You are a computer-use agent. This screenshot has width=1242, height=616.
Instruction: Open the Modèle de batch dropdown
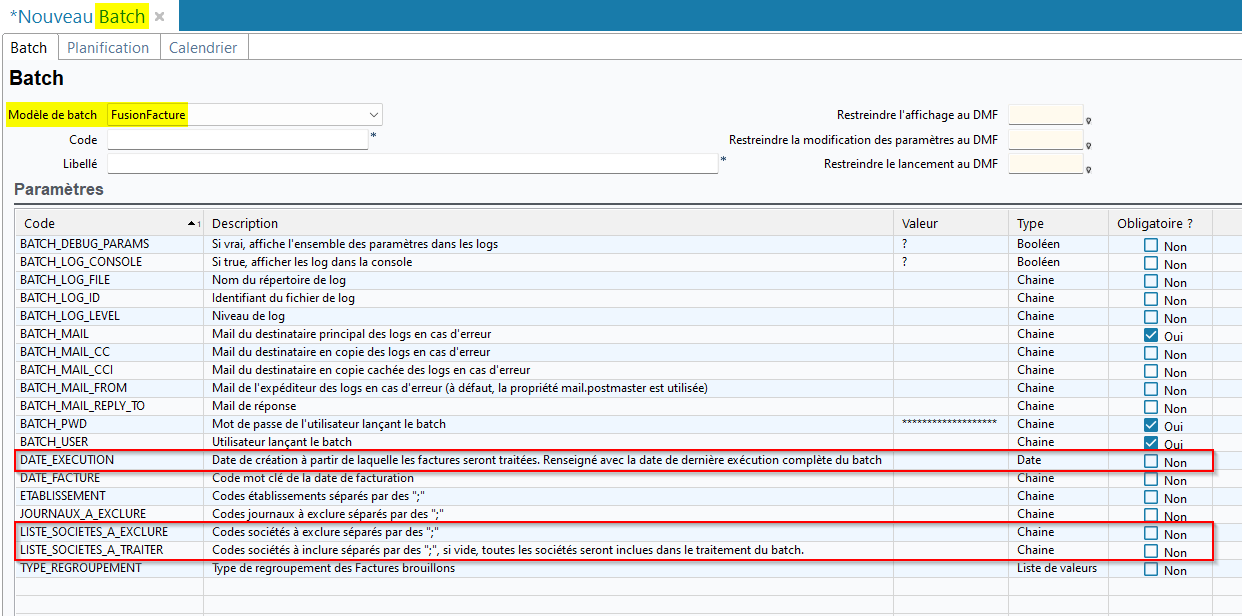373,115
